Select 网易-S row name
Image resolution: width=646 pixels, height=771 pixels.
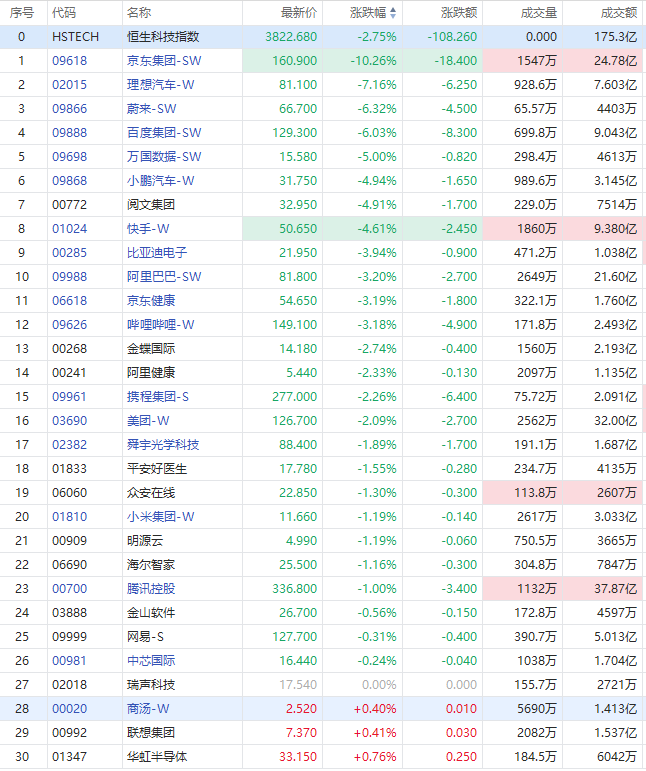click(145, 637)
